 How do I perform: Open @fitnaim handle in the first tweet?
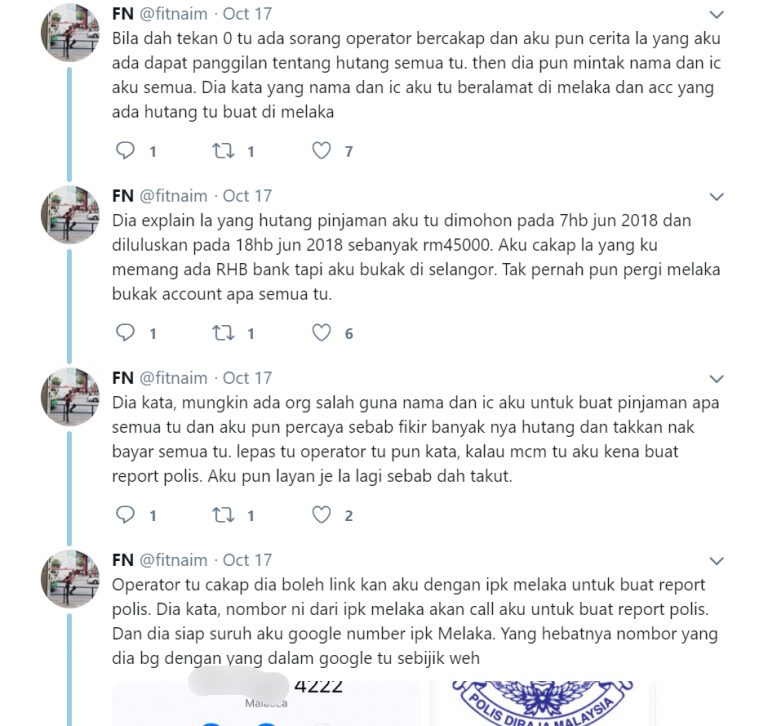pos(173,14)
